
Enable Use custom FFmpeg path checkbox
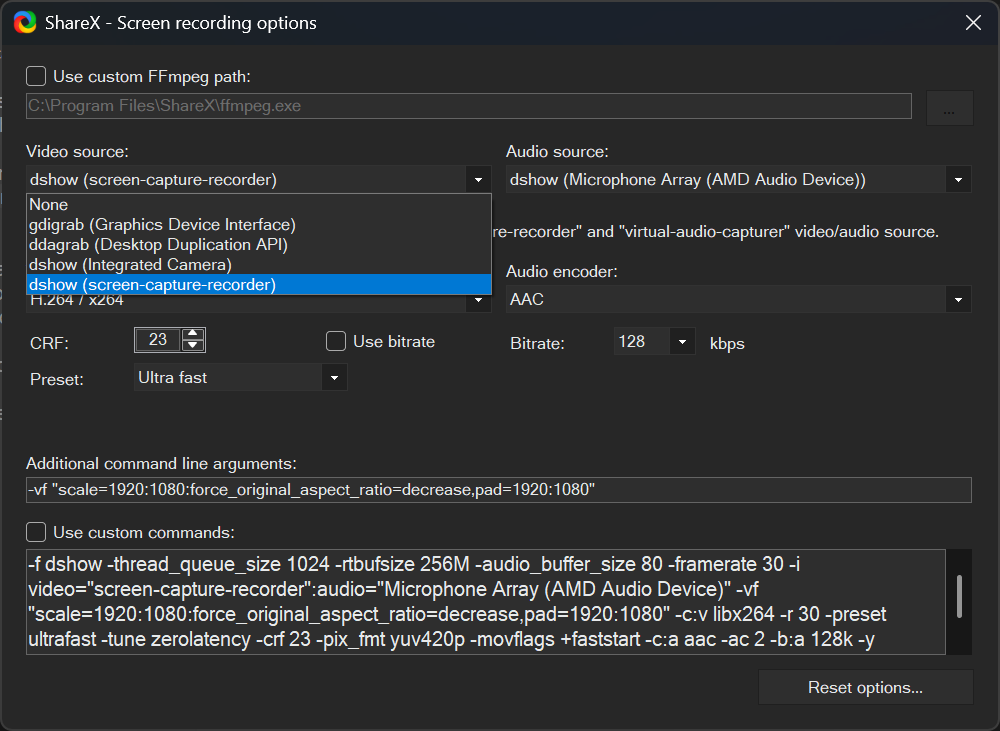36,76
